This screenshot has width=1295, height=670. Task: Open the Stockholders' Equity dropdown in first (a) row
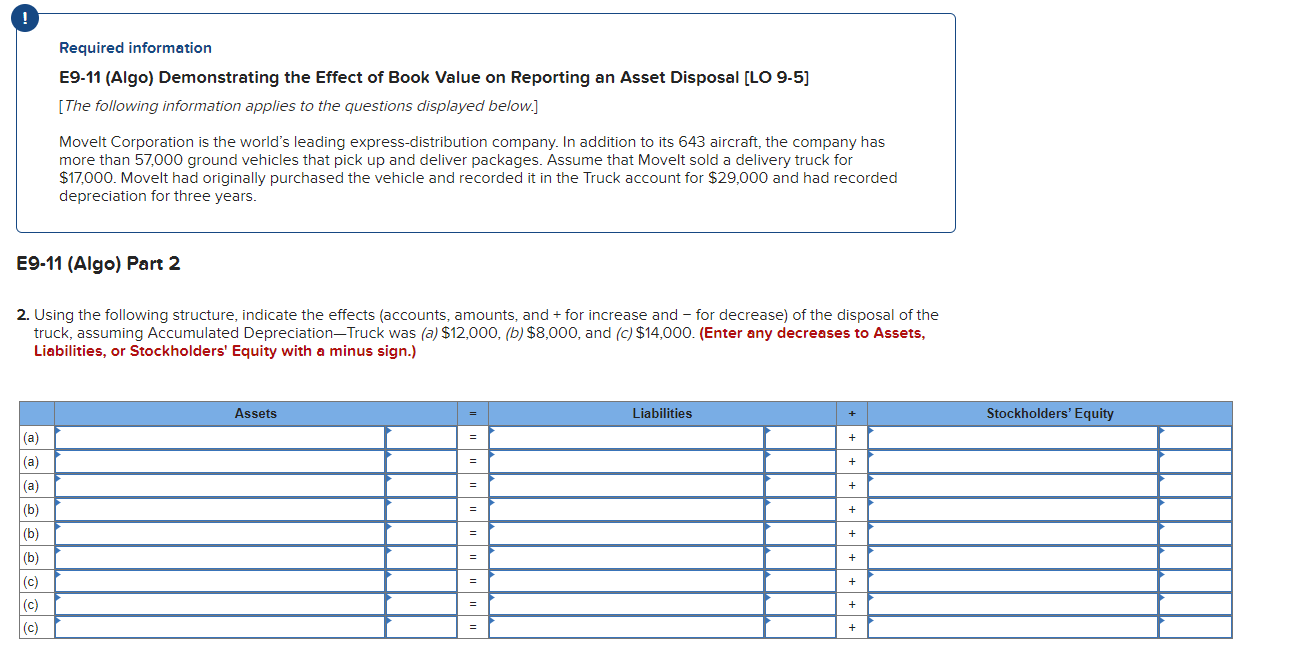click(1010, 437)
